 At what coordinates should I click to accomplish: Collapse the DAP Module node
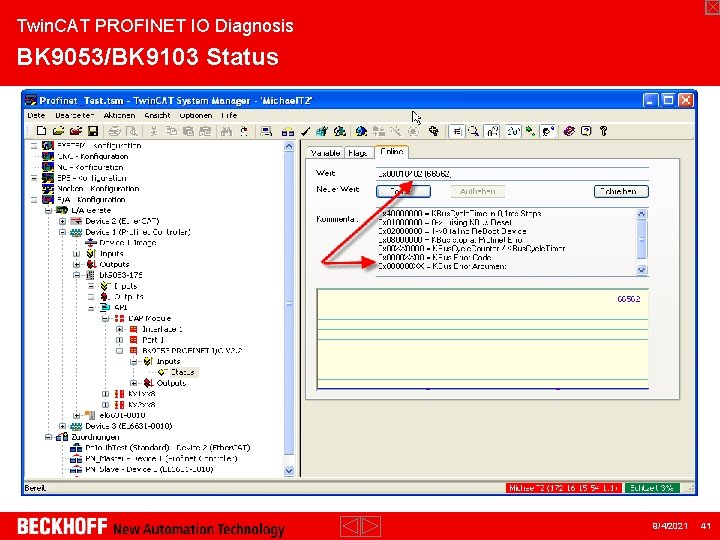(106, 318)
